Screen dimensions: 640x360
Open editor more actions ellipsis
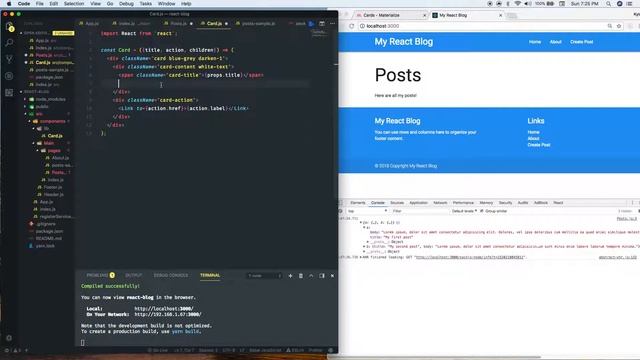tap(332, 24)
